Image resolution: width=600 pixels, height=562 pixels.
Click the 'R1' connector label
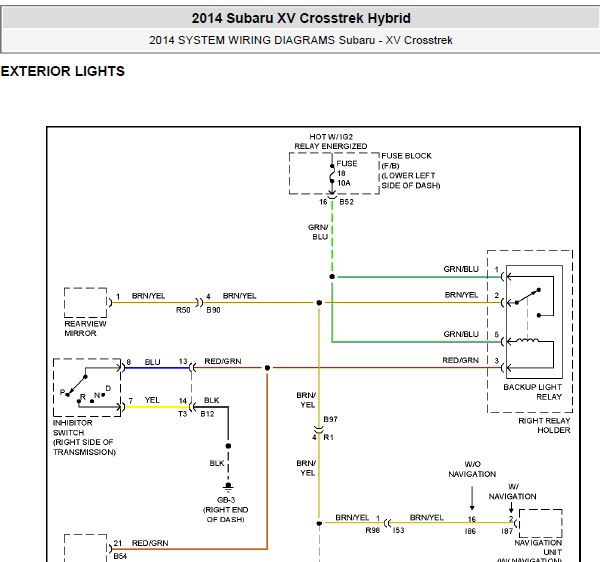(x=328, y=437)
